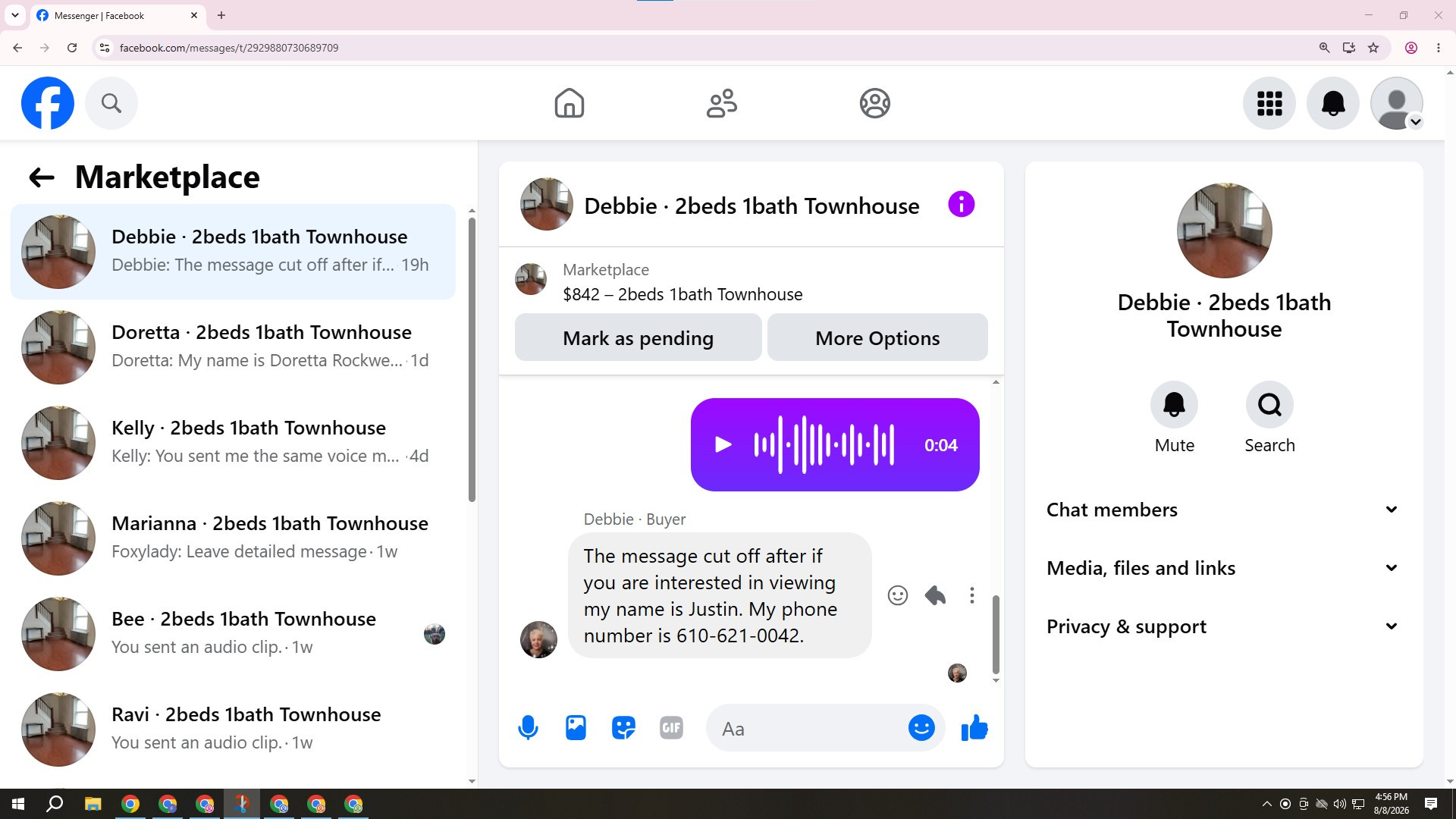Play the 0:04 voice message
Viewport: 1456px width, 819px height.
[723, 445]
